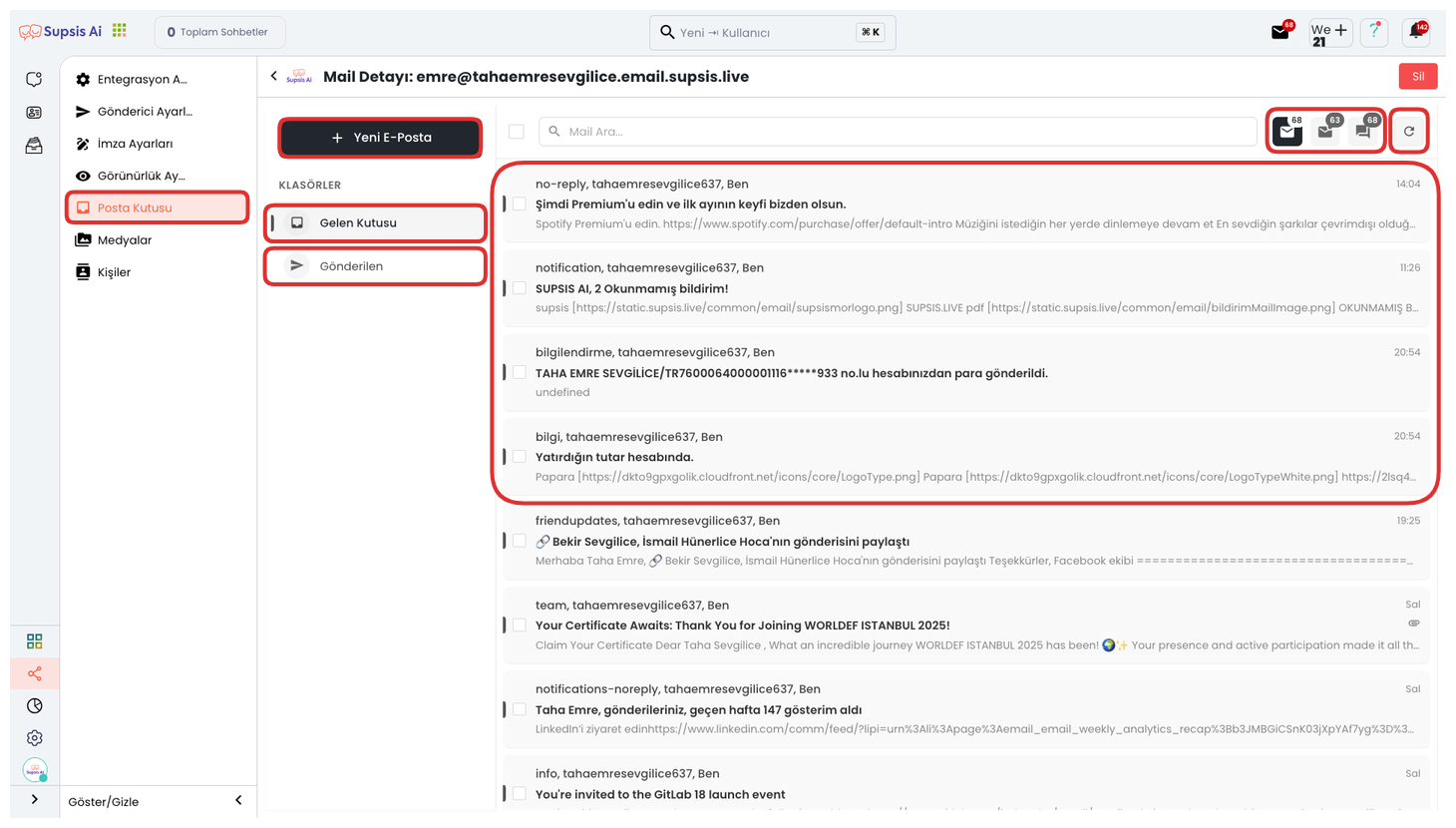Open Kişiler menu item
Screen dimensions: 1456x828
click(x=158, y=271)
